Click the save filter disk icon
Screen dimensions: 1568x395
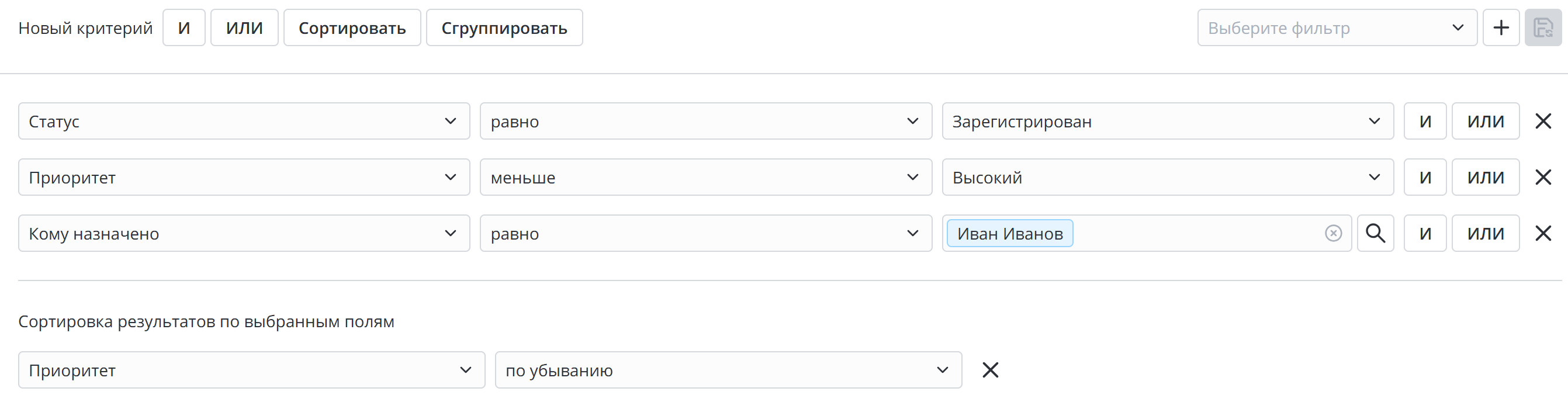tap(1542, 28)
